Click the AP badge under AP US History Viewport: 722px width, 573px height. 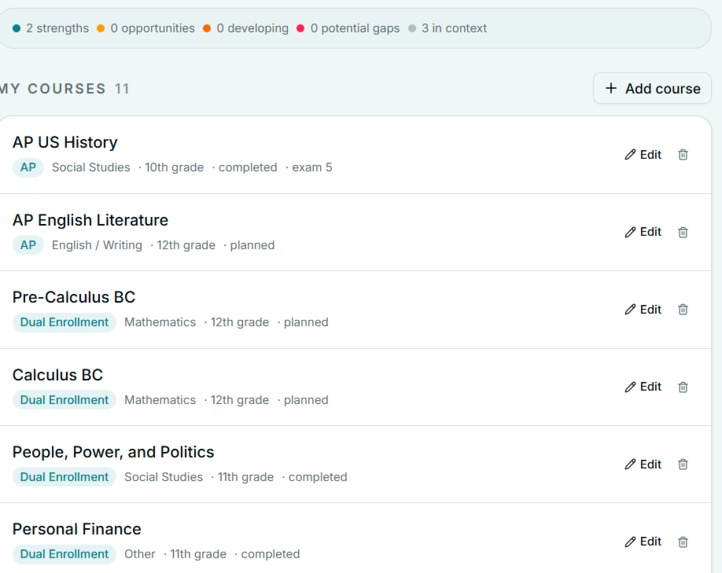[28, 167]
